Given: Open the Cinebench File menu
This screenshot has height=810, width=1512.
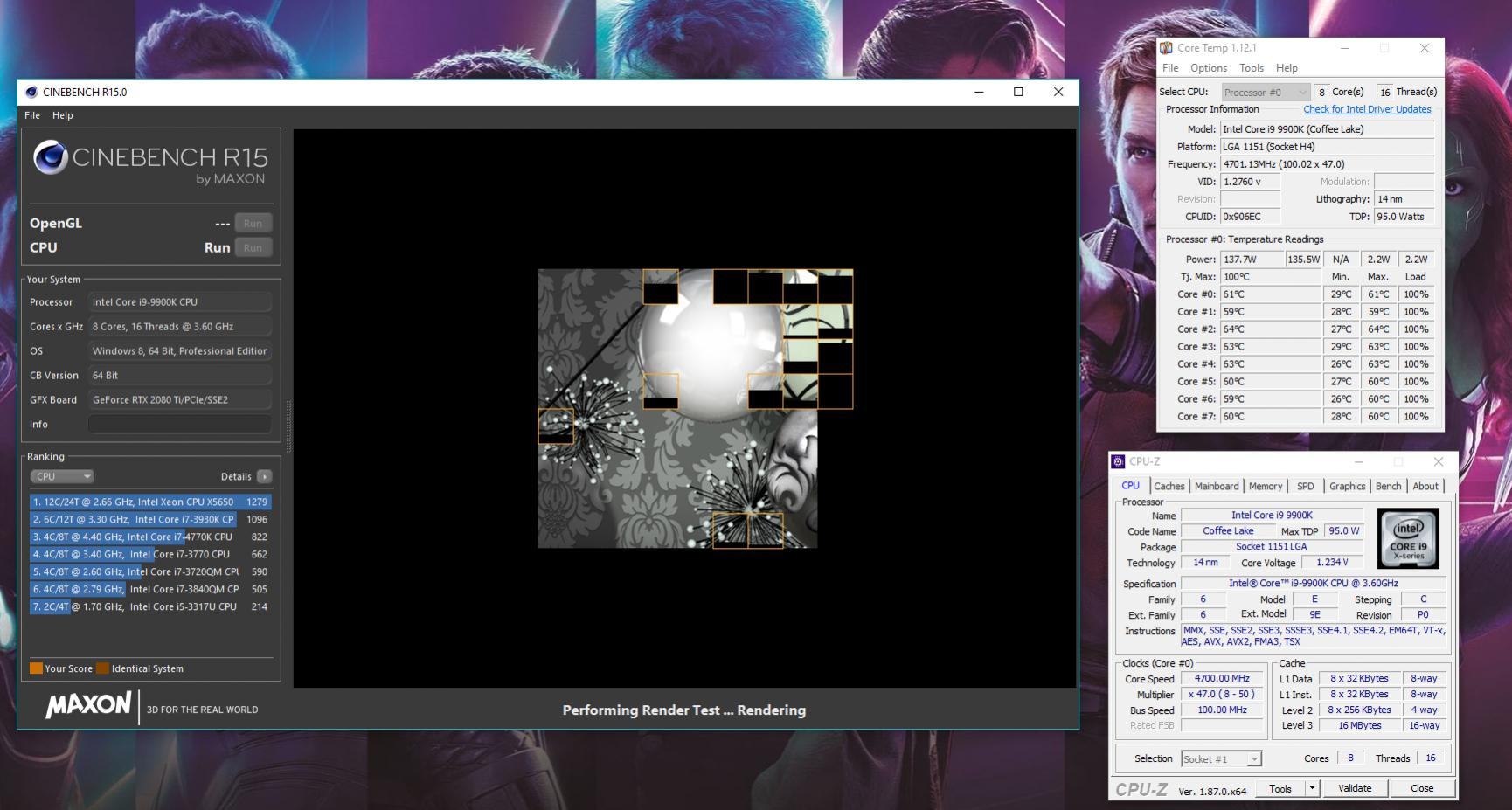Looking at the screenshot, I should [32, 115].
